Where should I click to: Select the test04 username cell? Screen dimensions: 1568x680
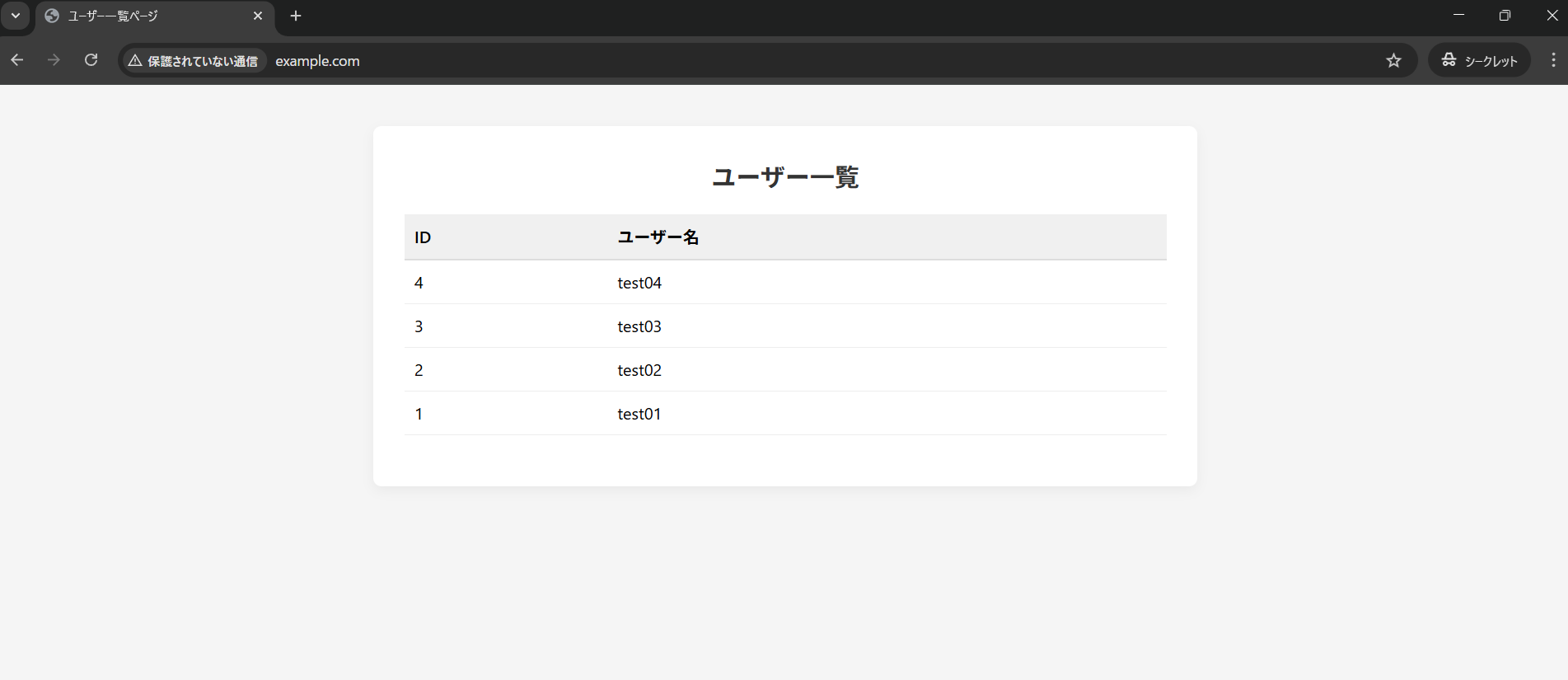(x=639, y=283)
